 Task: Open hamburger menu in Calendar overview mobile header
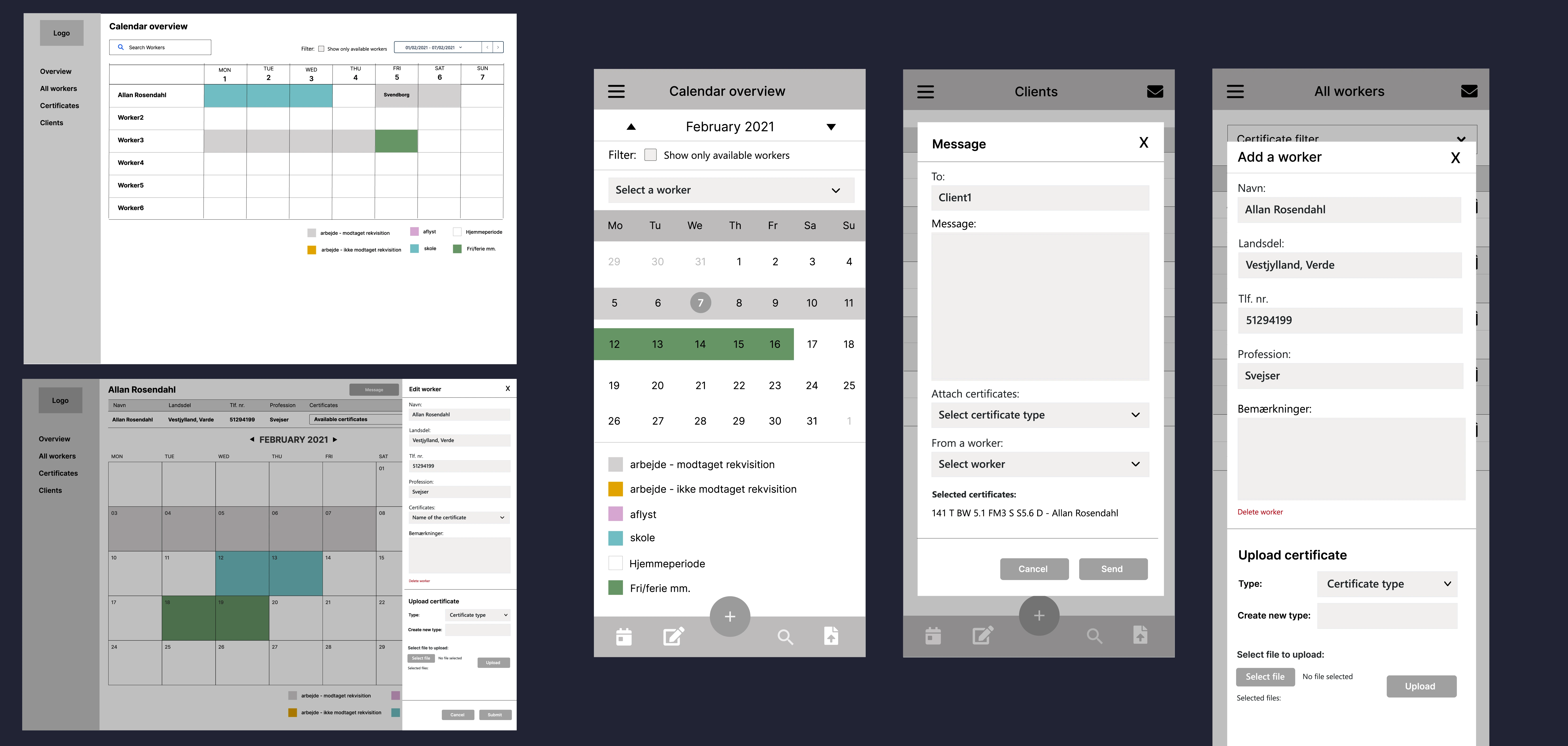click(x=616, y=91)
